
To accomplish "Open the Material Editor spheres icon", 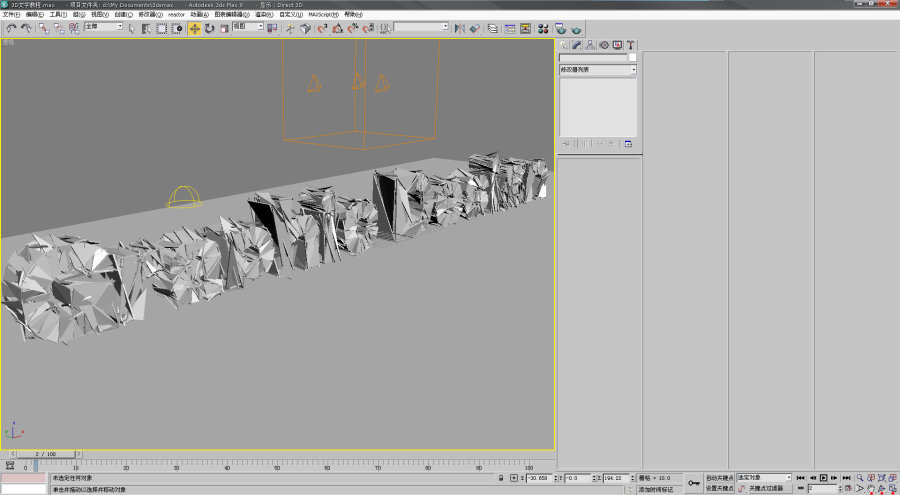I will pos(543,28).
